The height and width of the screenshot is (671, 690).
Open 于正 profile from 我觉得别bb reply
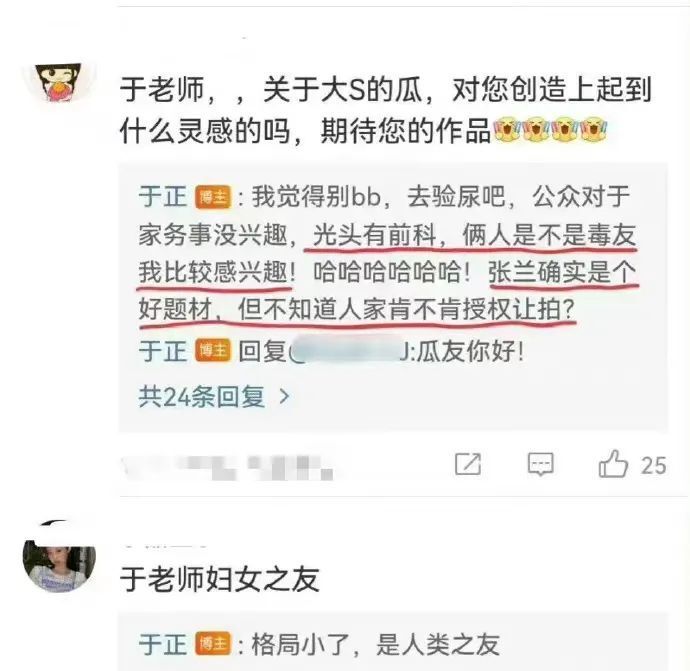click(163, 197)
